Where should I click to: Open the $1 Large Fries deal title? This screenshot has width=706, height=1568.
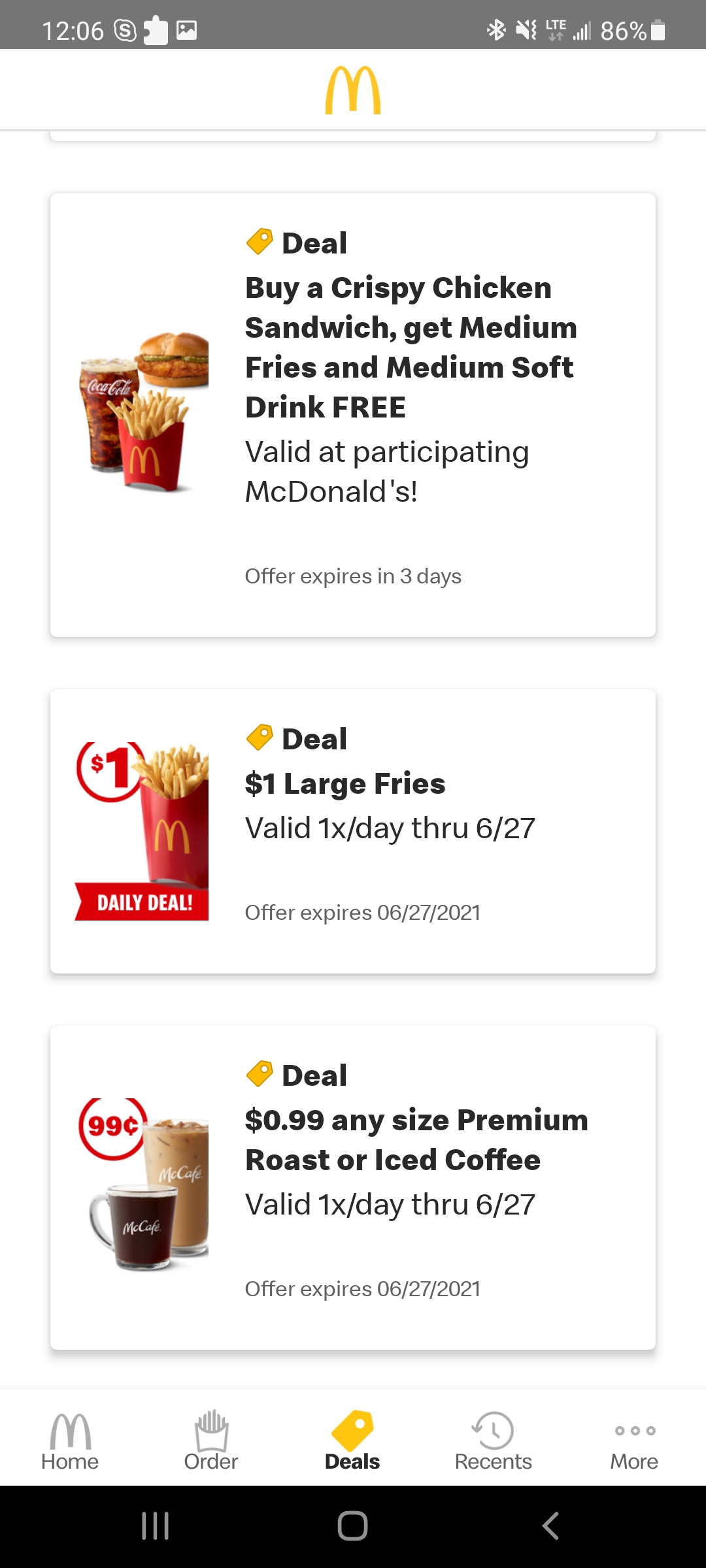(345, 783)
